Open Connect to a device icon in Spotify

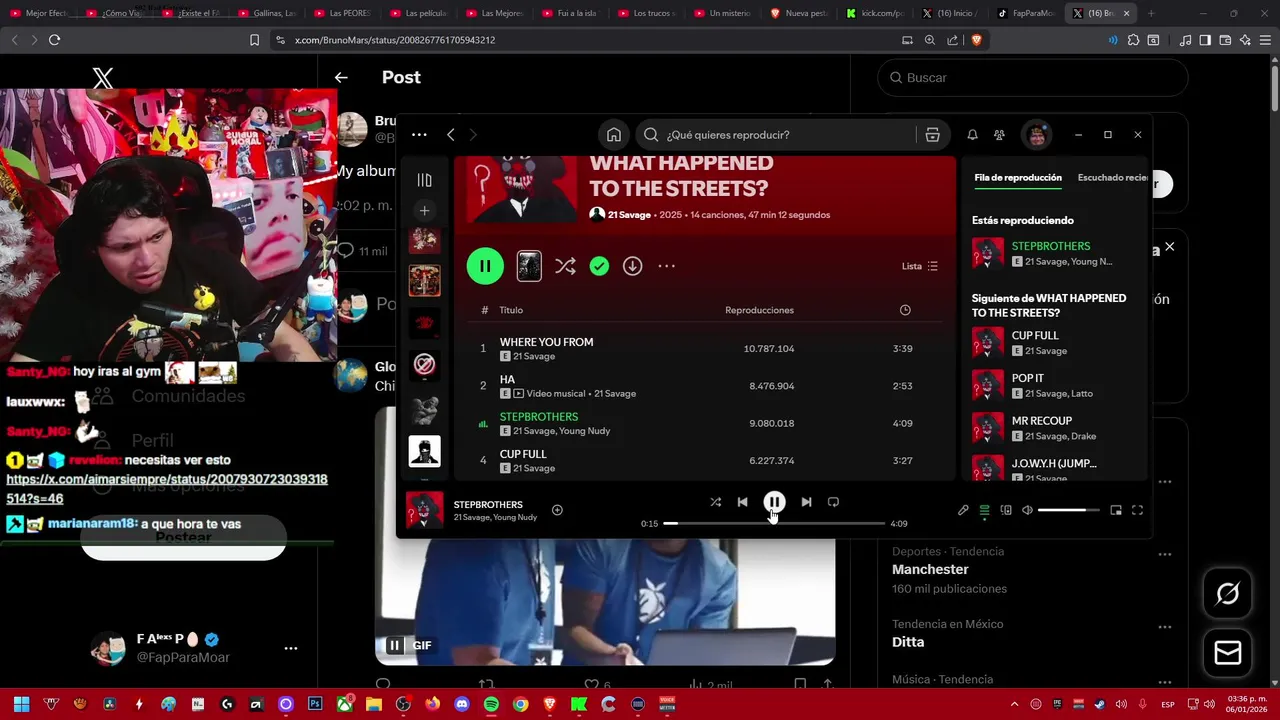(x=1006, y=510)
